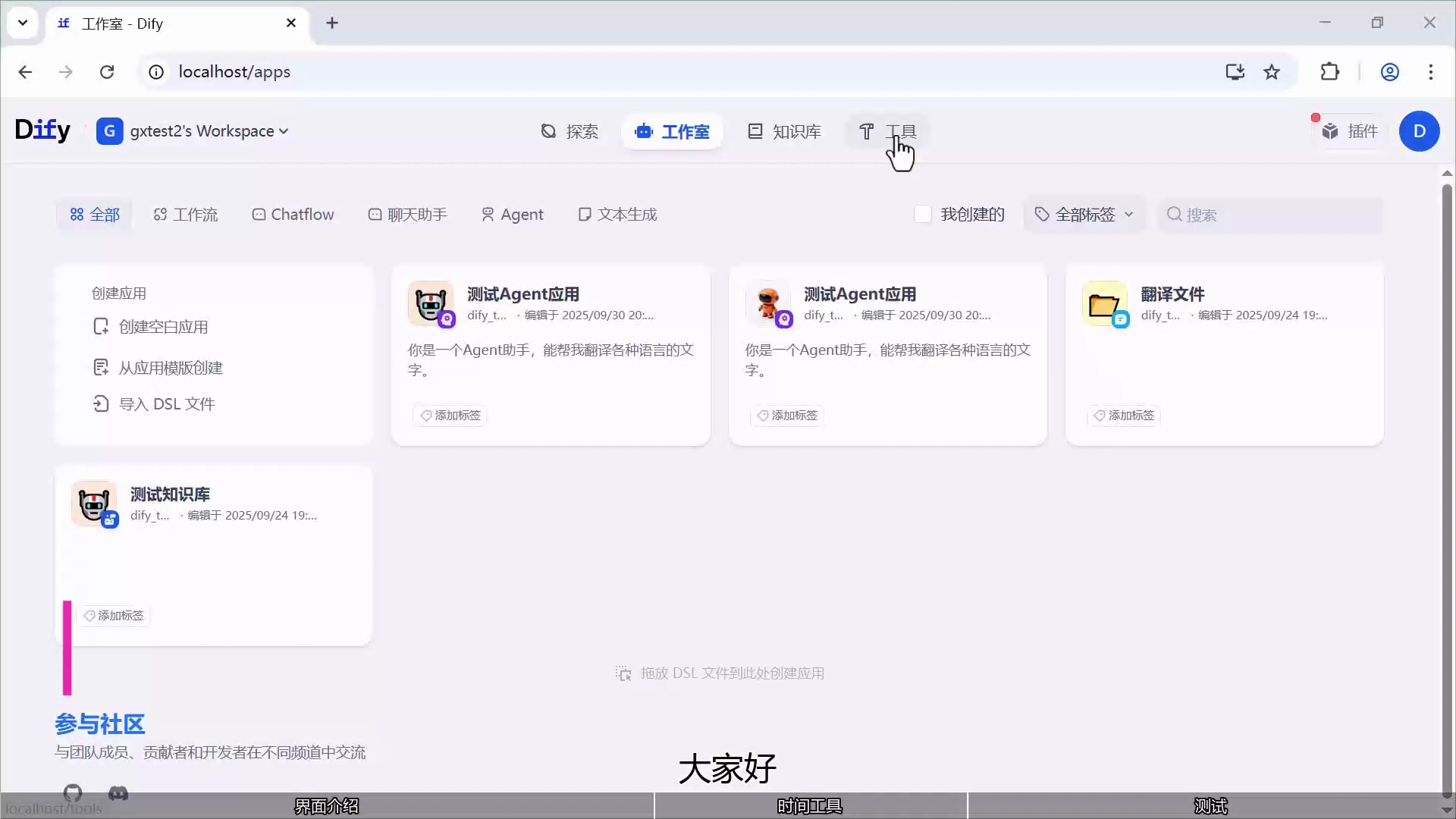Filter apps by 聊天助手
The width and height of the screenshot is (1456, 819).
click(x=407, y=215)
